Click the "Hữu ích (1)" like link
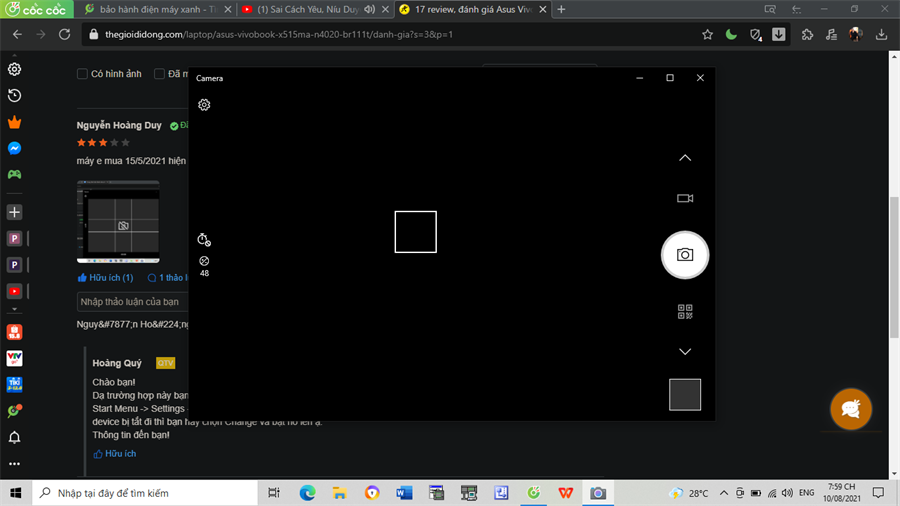This screenshot has width=900, height=506. [x=106, y=278]
